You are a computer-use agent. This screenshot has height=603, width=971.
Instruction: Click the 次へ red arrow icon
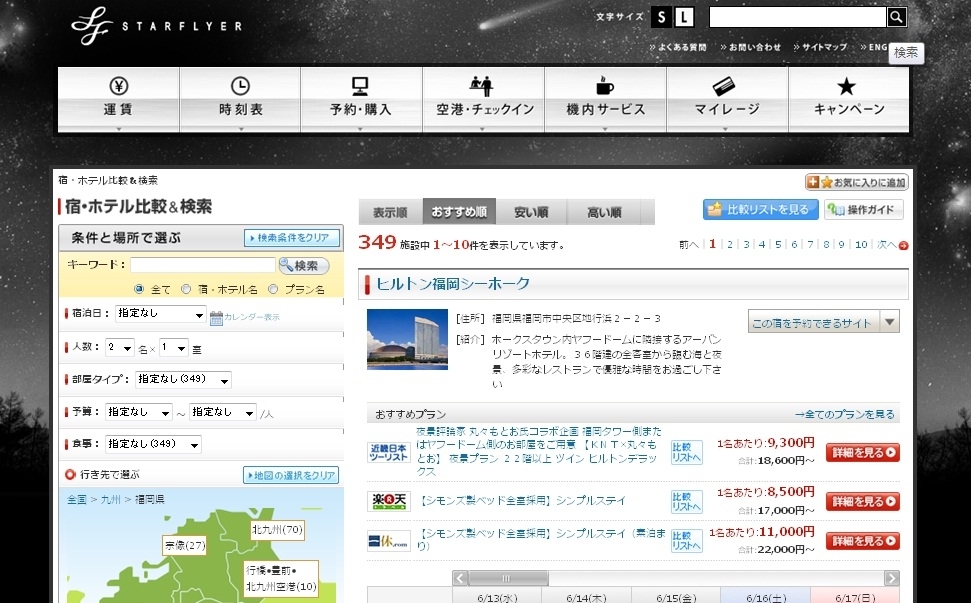click(x=904, y=245)
